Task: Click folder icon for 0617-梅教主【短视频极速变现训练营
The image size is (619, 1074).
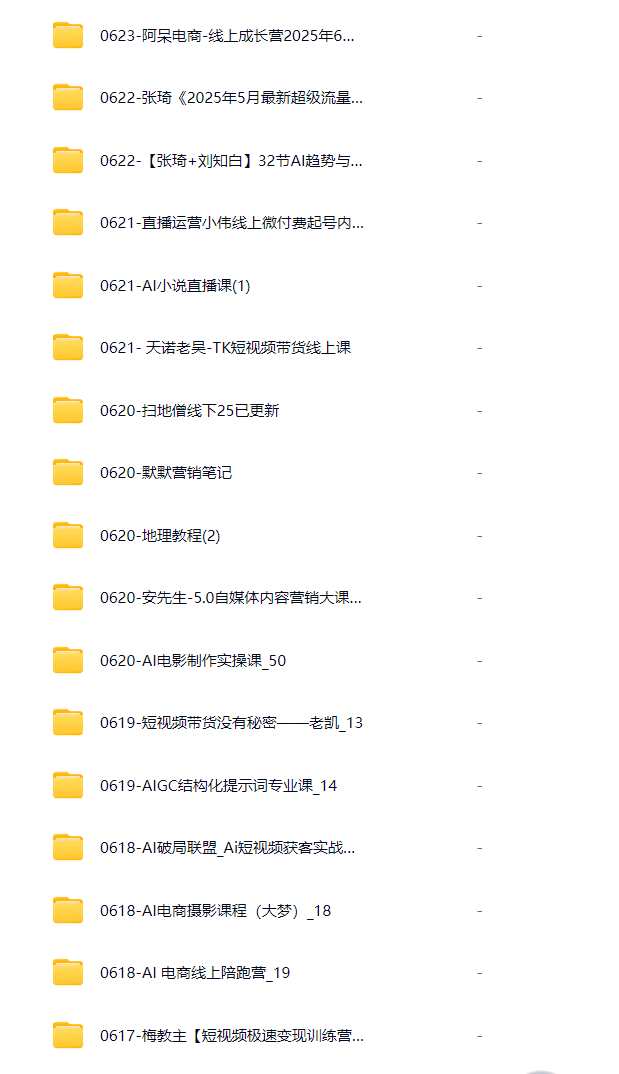Action: pos(68,1036)
